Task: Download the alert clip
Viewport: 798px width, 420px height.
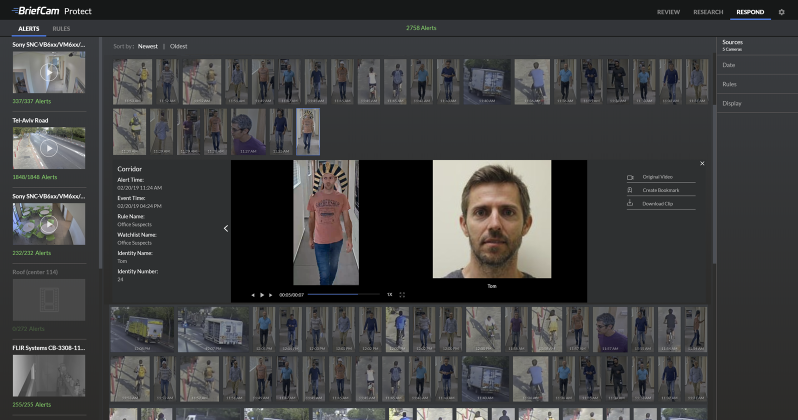Action: point(661,204)
